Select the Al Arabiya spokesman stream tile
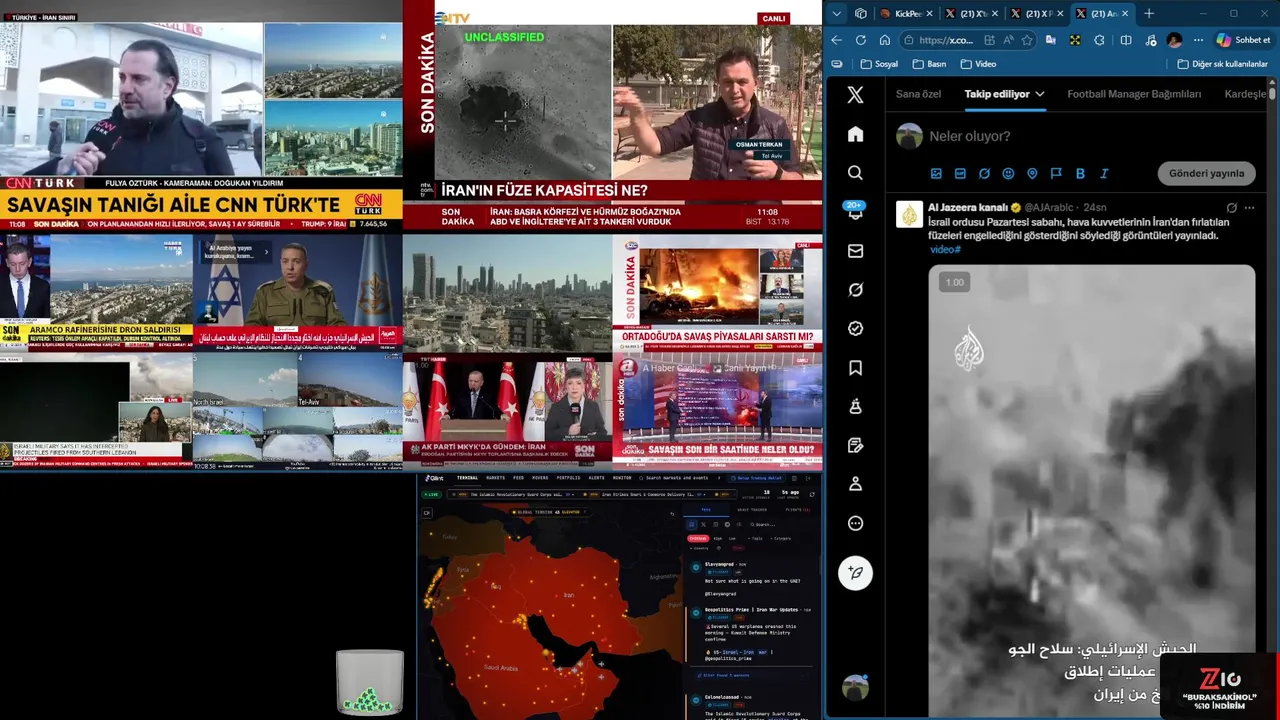Image resolution: width=1280 pixels, height=720 pixels. pos(297,292)
